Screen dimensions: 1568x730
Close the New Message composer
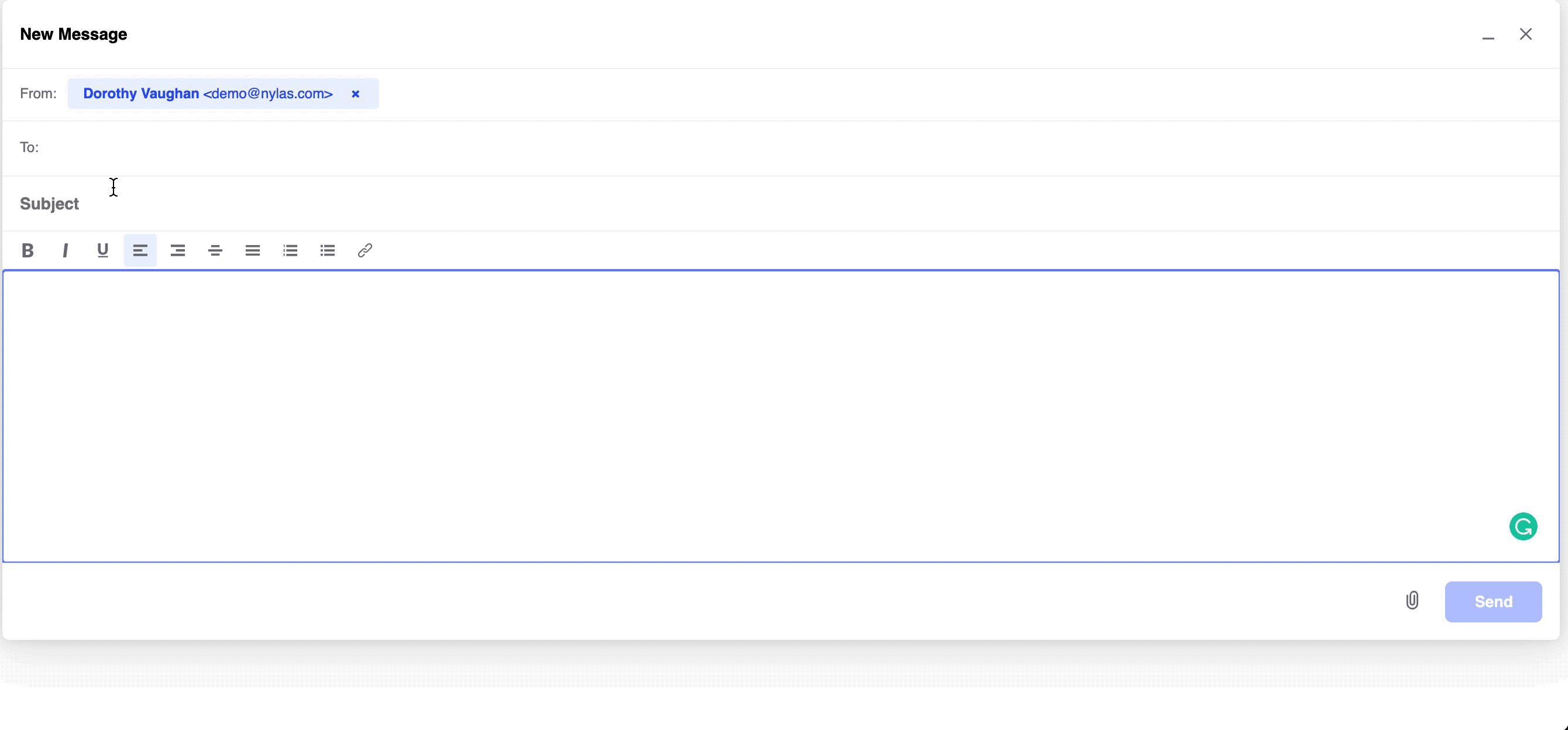(1525, 34)
